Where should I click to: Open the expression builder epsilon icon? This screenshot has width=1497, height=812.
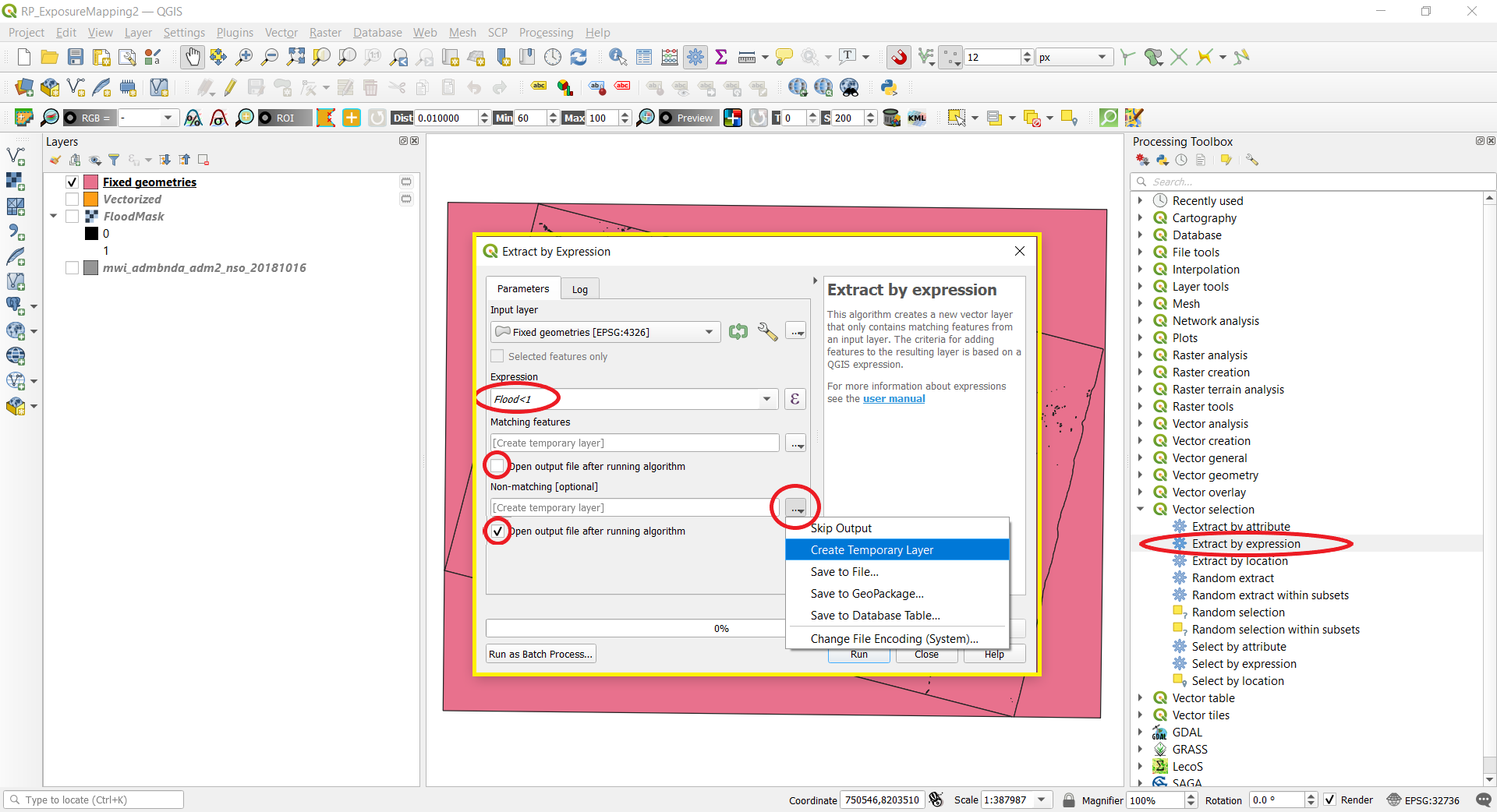(795, 399)
